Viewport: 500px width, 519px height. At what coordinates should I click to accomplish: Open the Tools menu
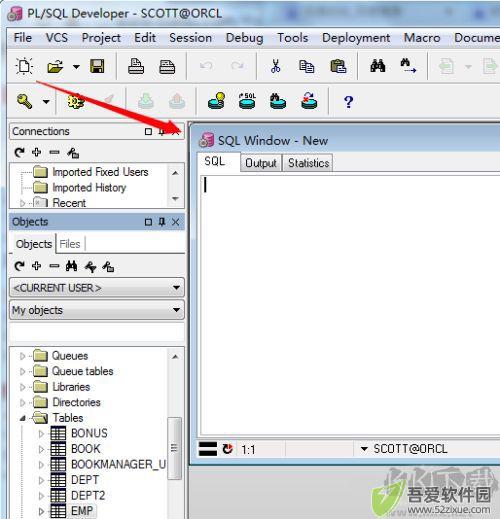click(293, 38)
